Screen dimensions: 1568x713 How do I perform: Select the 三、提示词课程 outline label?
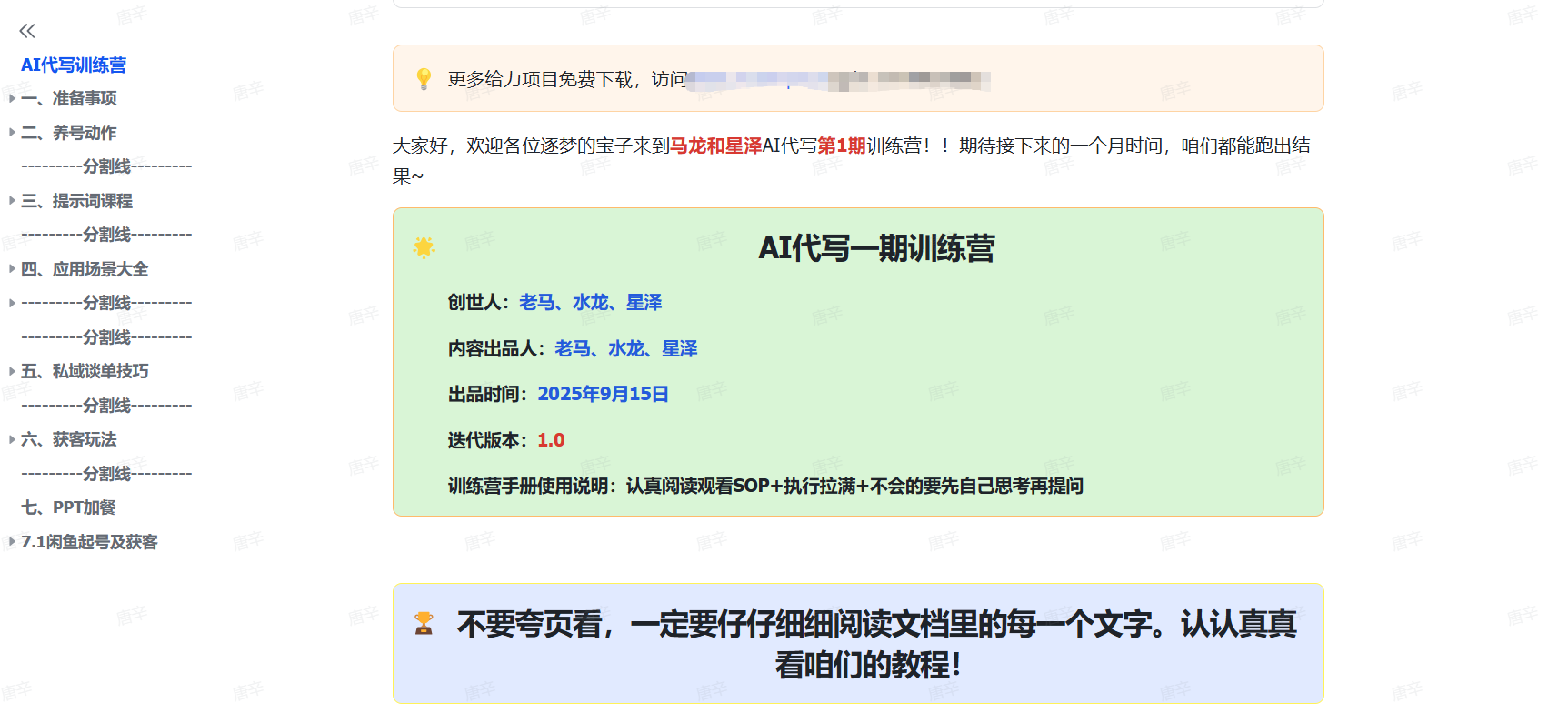(76, 201)
